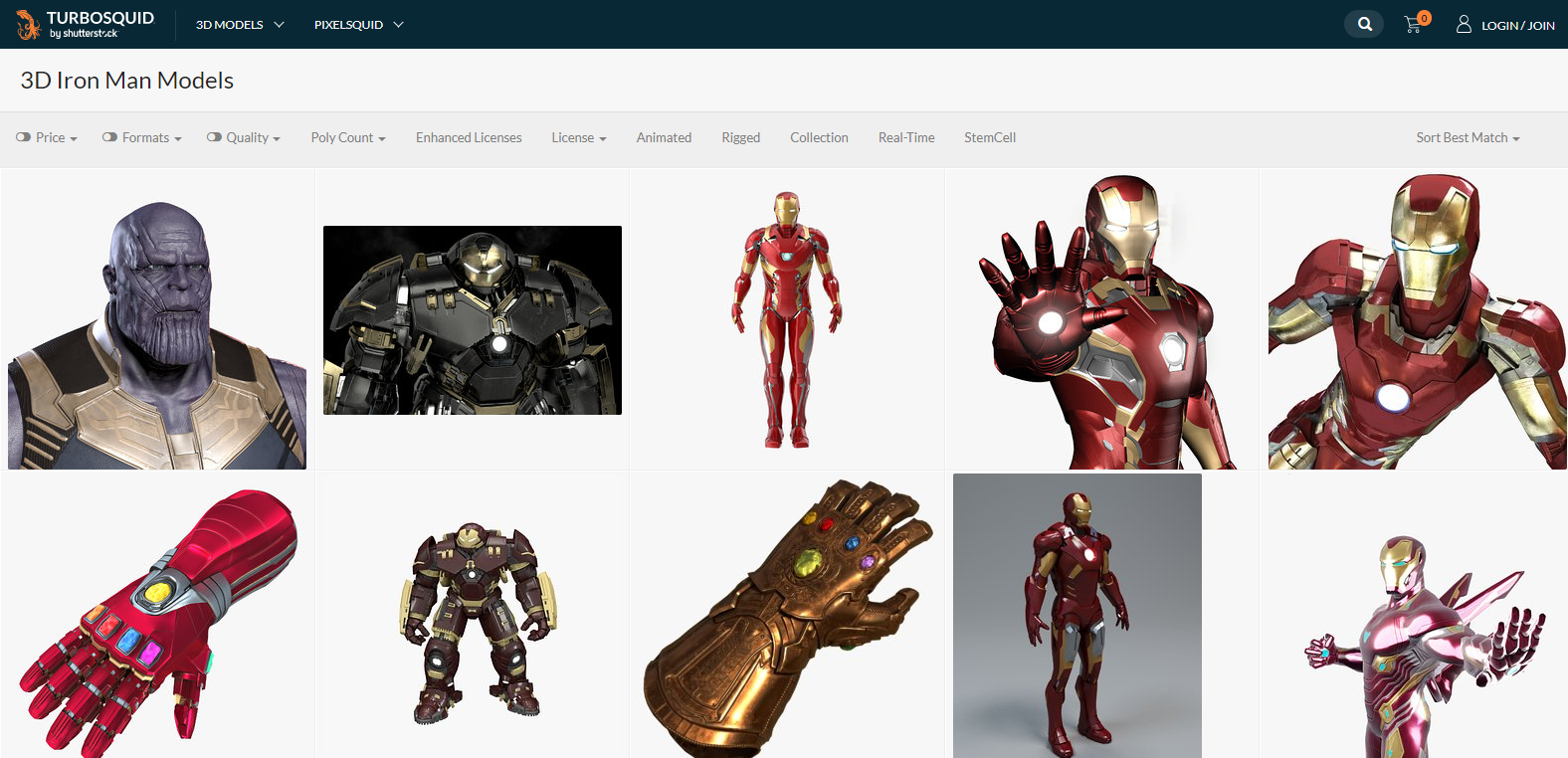The image size is (1568, 758).
Task: Open the Sort Best Match dropdown
Action: (x=1468, y=137)
